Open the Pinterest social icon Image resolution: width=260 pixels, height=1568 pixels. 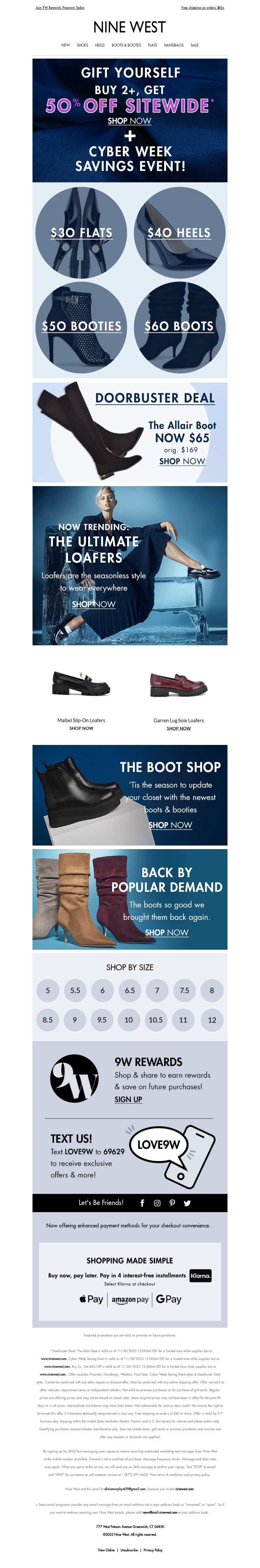172,1203
